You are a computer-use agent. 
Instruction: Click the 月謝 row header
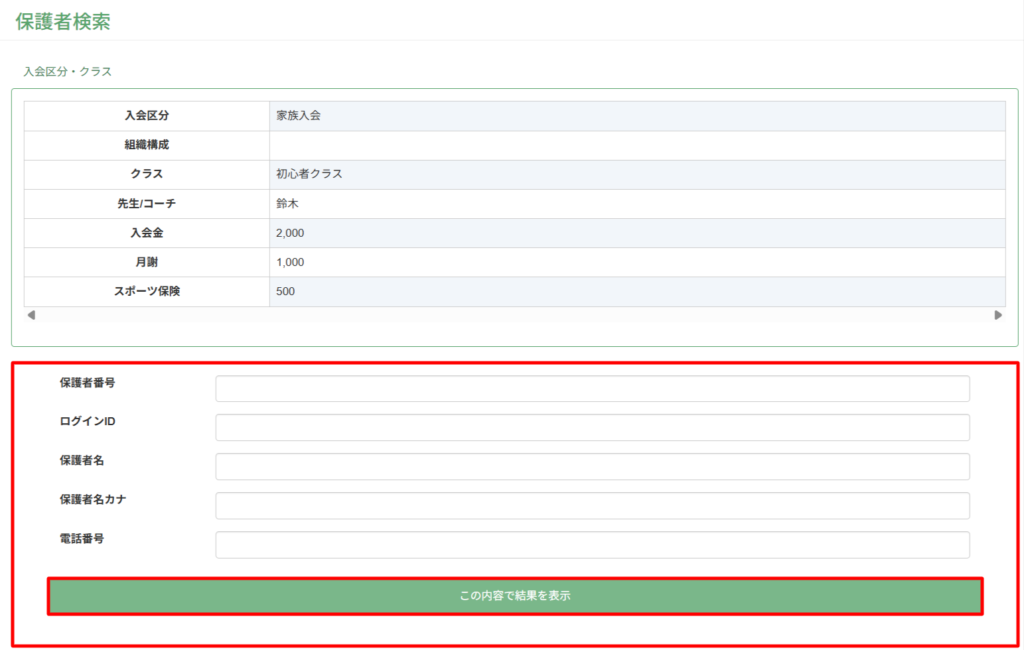point(147,262)
